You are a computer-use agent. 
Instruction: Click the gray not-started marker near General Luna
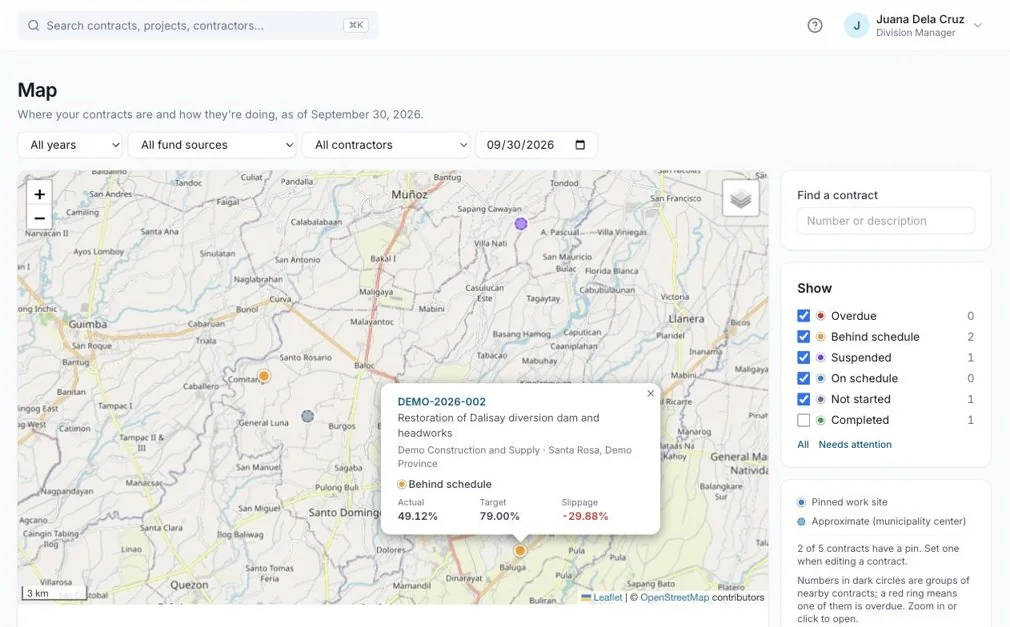tap(308, 416)
